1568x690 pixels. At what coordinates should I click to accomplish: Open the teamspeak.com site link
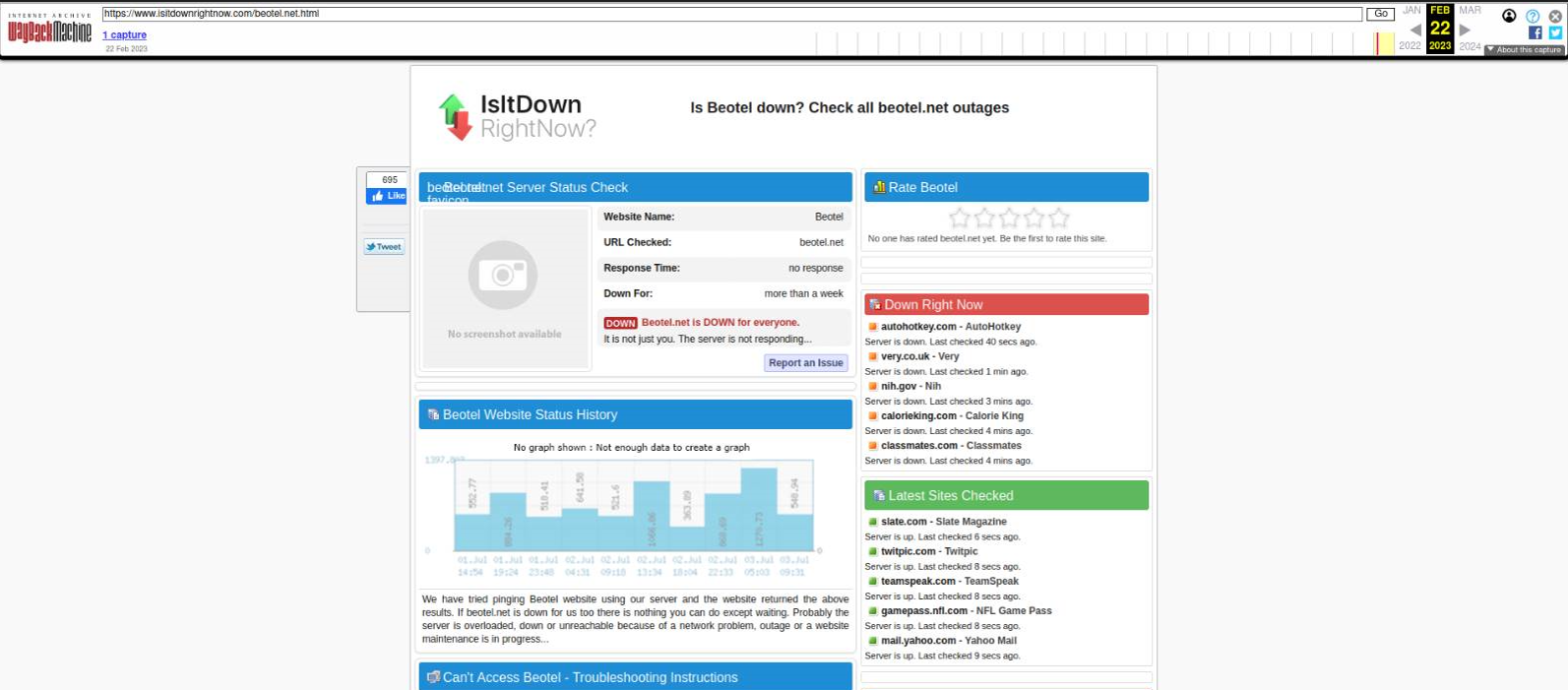click(918, 581)
